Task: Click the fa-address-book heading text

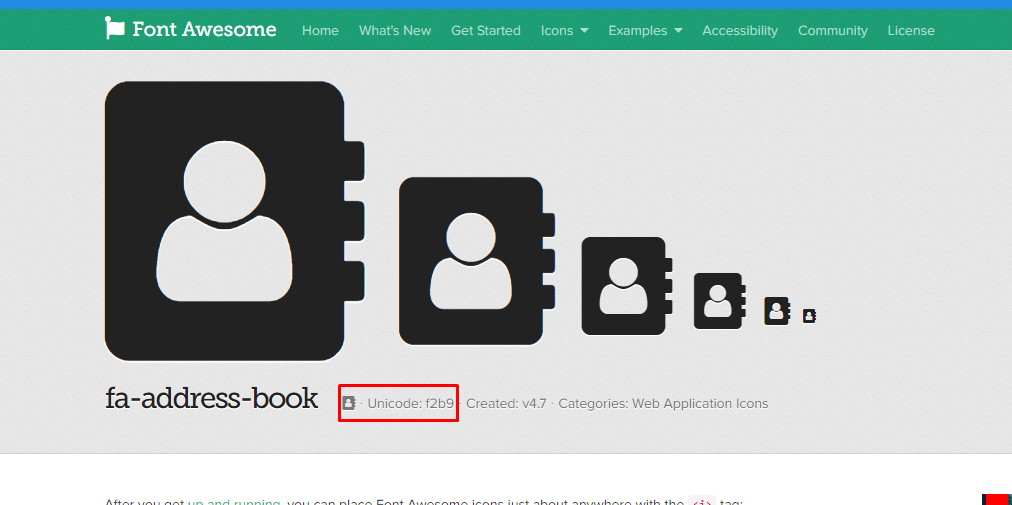Action: point(211,399)
